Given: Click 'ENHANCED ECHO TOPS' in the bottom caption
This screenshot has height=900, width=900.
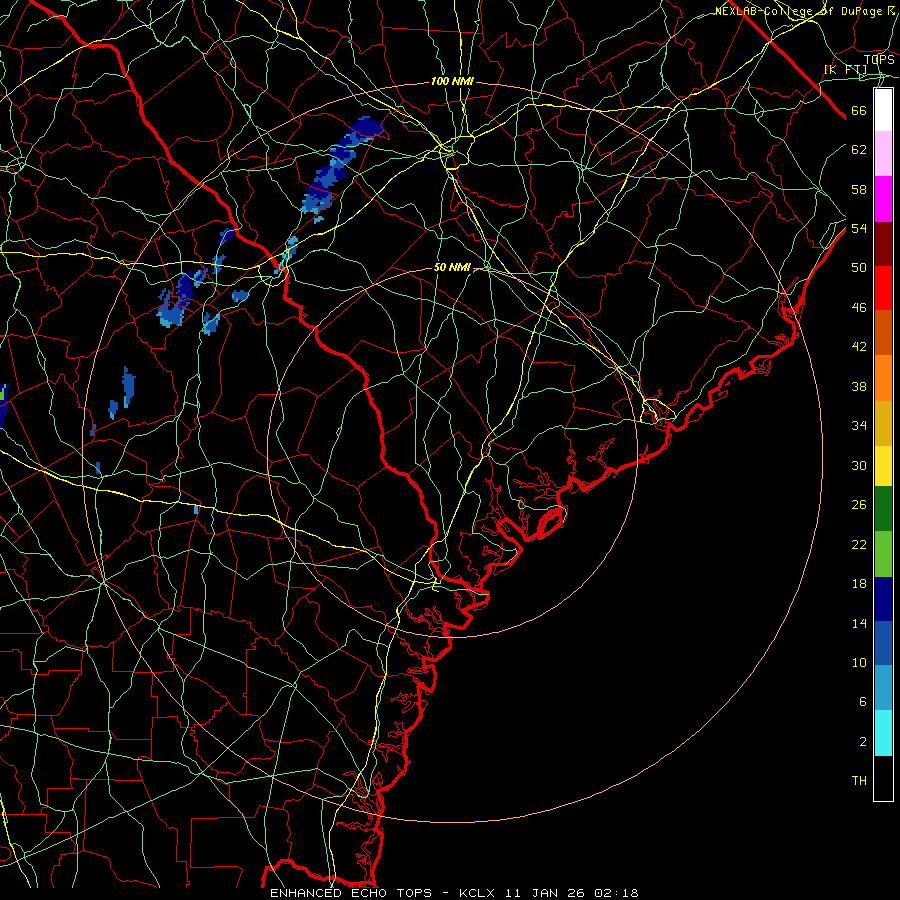Looking at the screenshot, I should pos(350,893).
